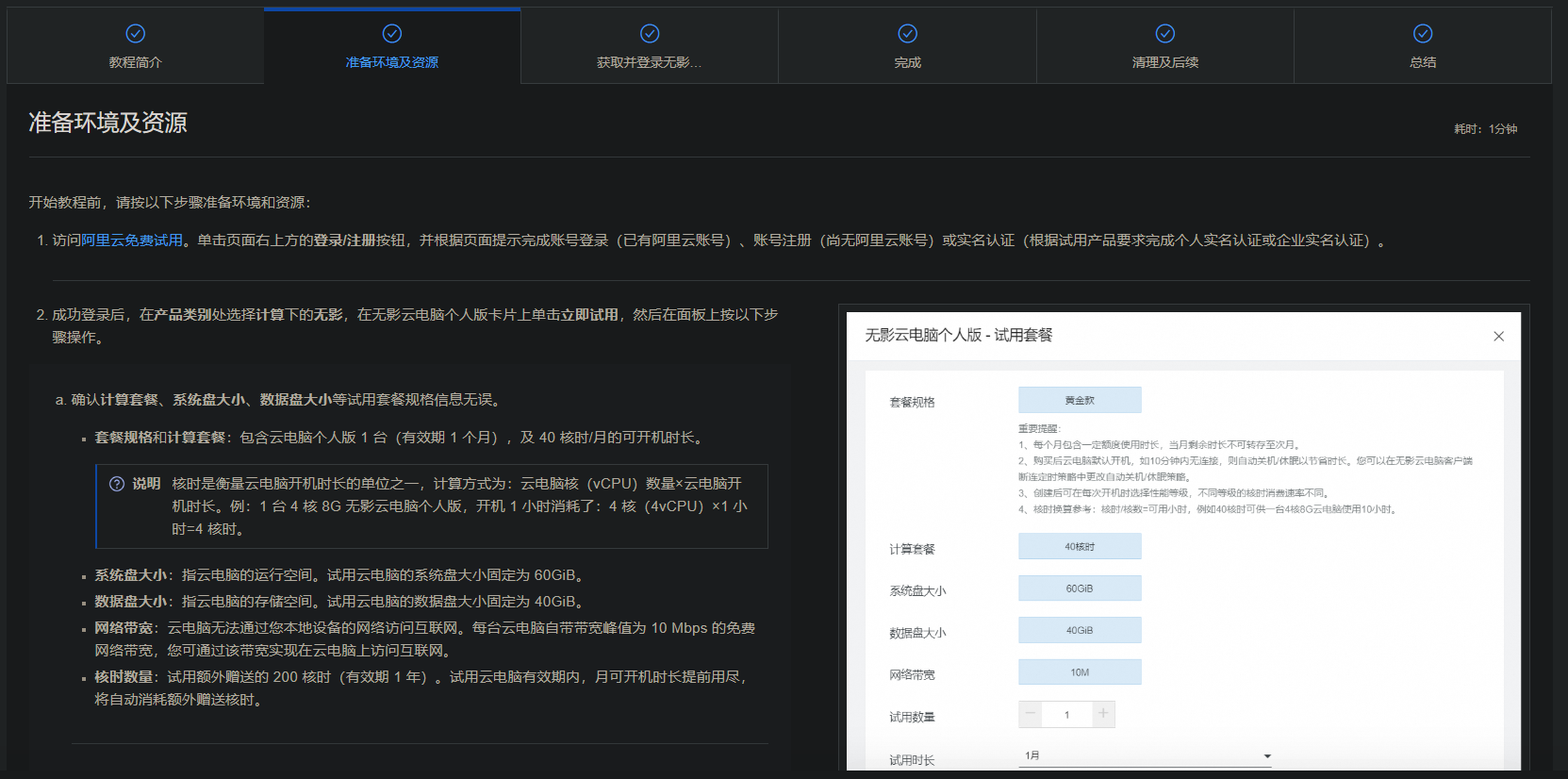The width and height of the screenshot is (1568, 779).
Task: Click the 试用数量 label in dialog
Action: point(912,718)
